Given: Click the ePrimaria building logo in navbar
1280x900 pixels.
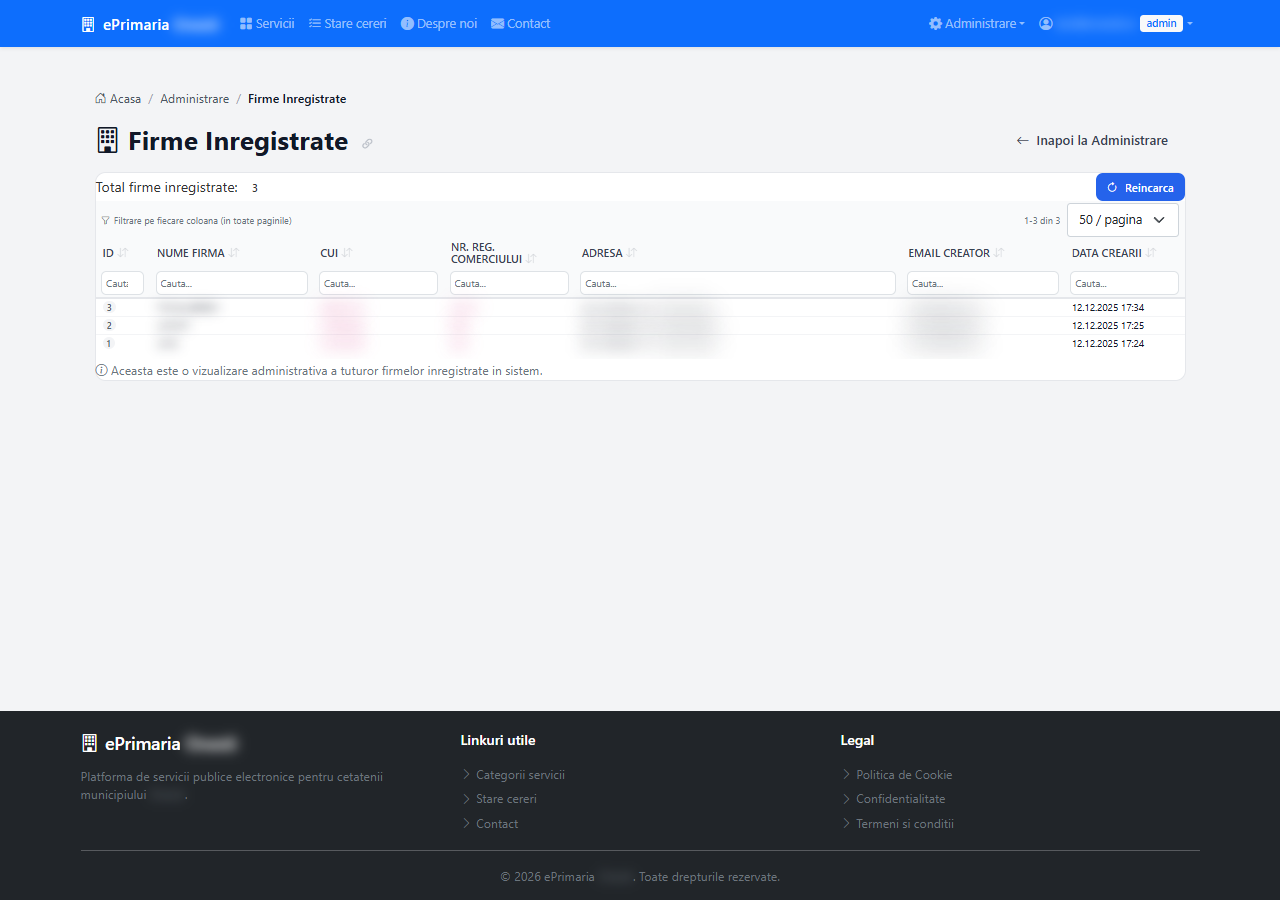Looking at the screenshot, I should [88, 24].
